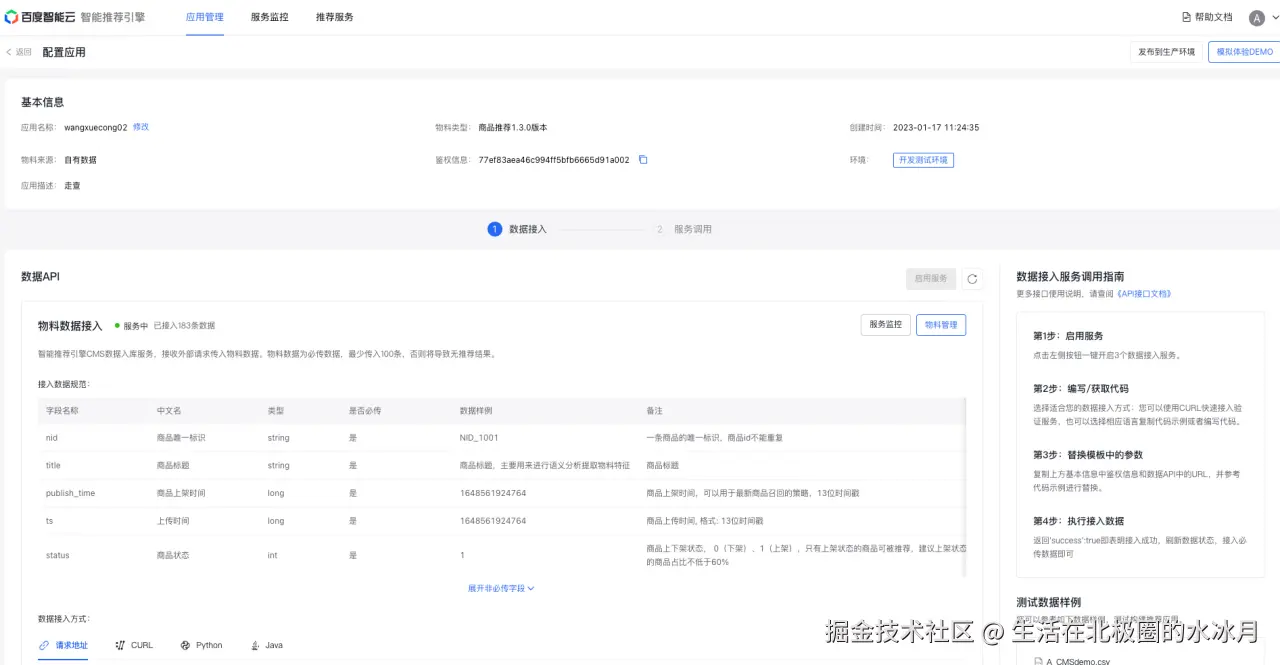
Task: Click 修改 link next to app name
Action: click(x=141, y=127)
